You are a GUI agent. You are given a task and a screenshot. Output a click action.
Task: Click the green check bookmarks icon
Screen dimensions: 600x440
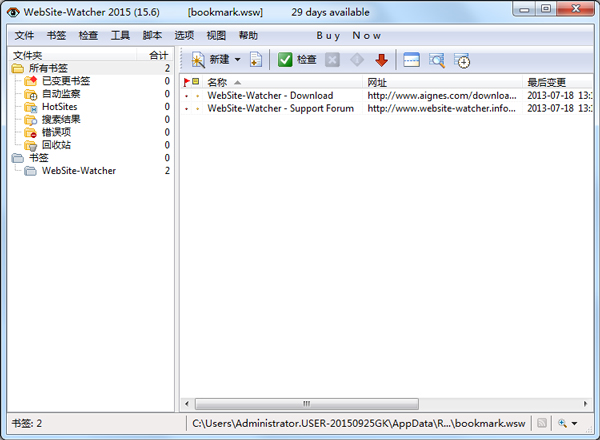point(285,60)
